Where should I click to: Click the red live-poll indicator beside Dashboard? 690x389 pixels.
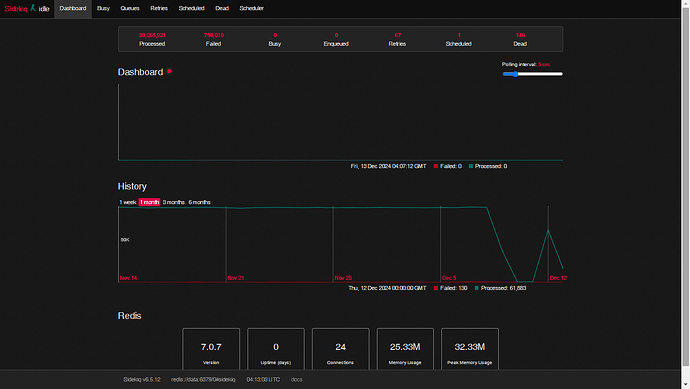pyautogui.click(x=169, y=71)
